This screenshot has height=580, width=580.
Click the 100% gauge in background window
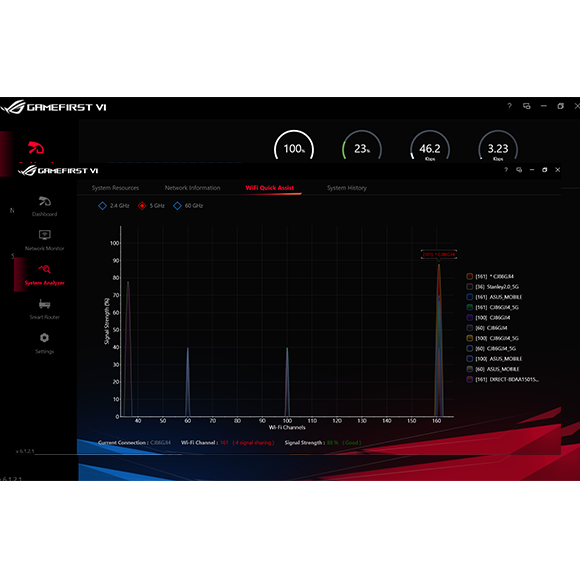click(294, 145)
